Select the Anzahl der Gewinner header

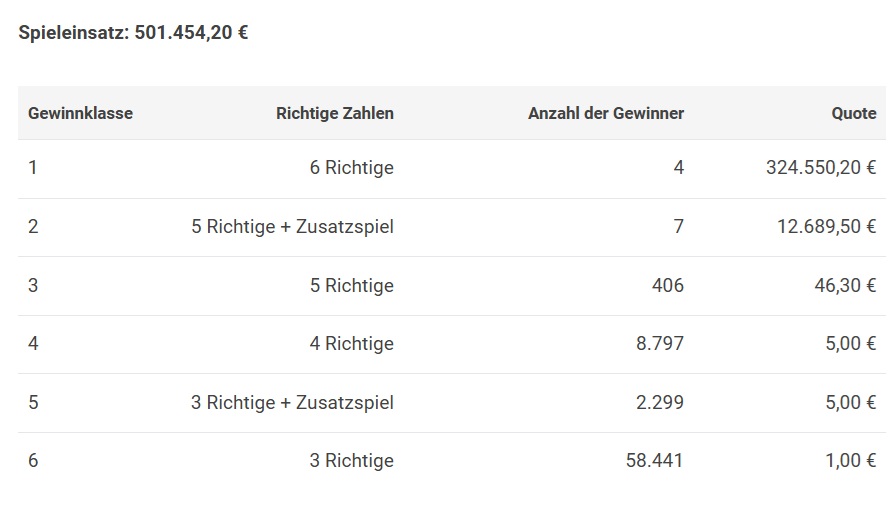tap(605, 113)
